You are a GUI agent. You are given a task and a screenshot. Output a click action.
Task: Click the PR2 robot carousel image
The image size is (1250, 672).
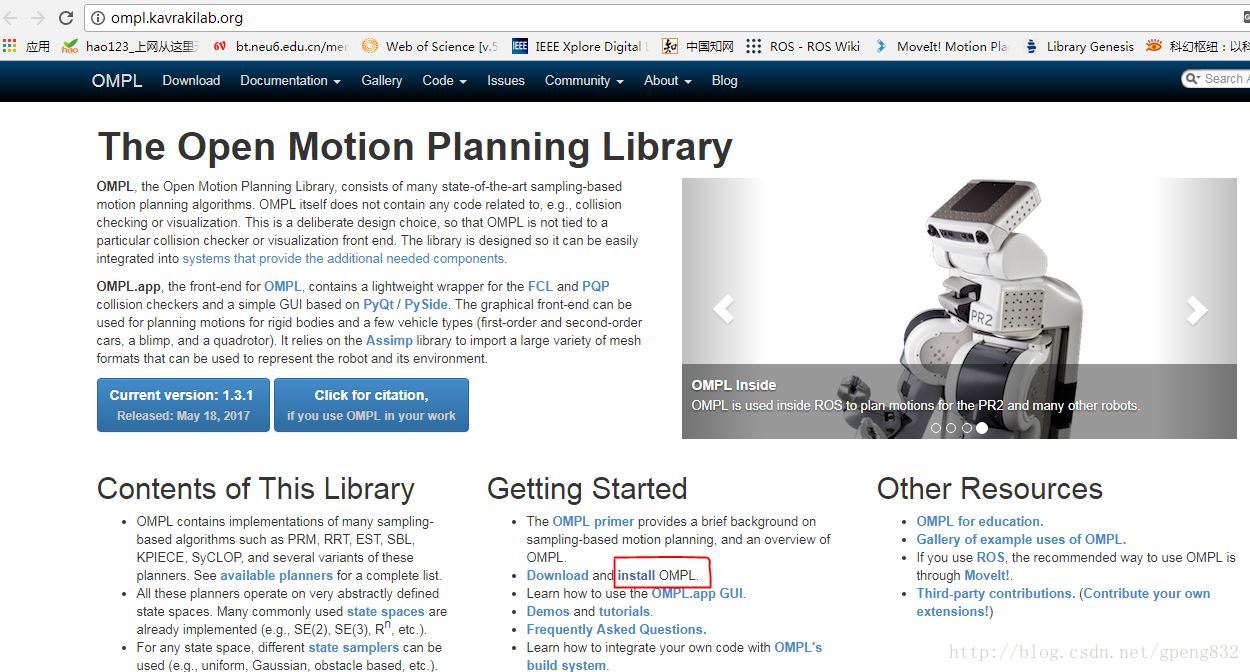click(959, 308)
